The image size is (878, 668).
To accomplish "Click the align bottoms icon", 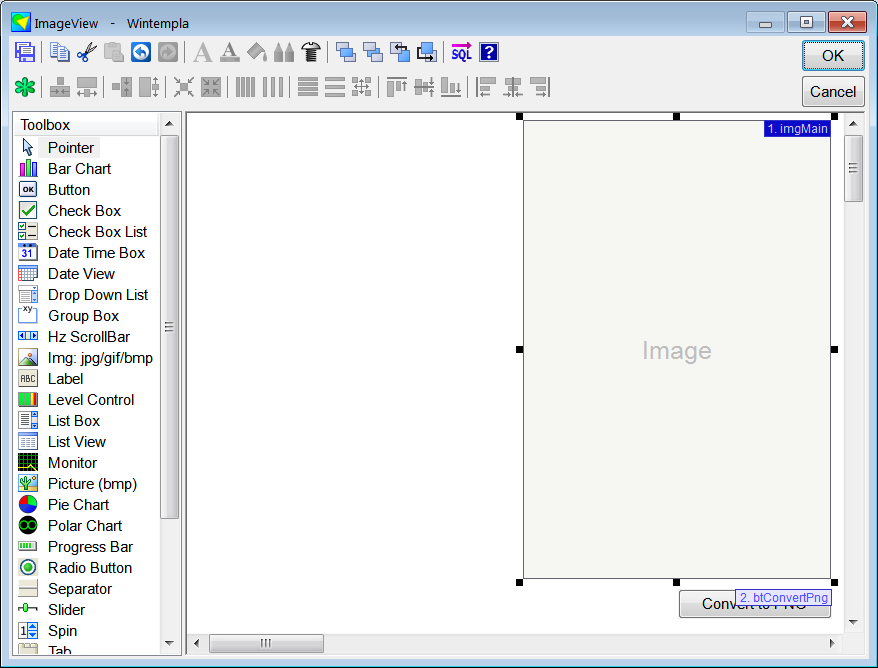I will [451, 87].
